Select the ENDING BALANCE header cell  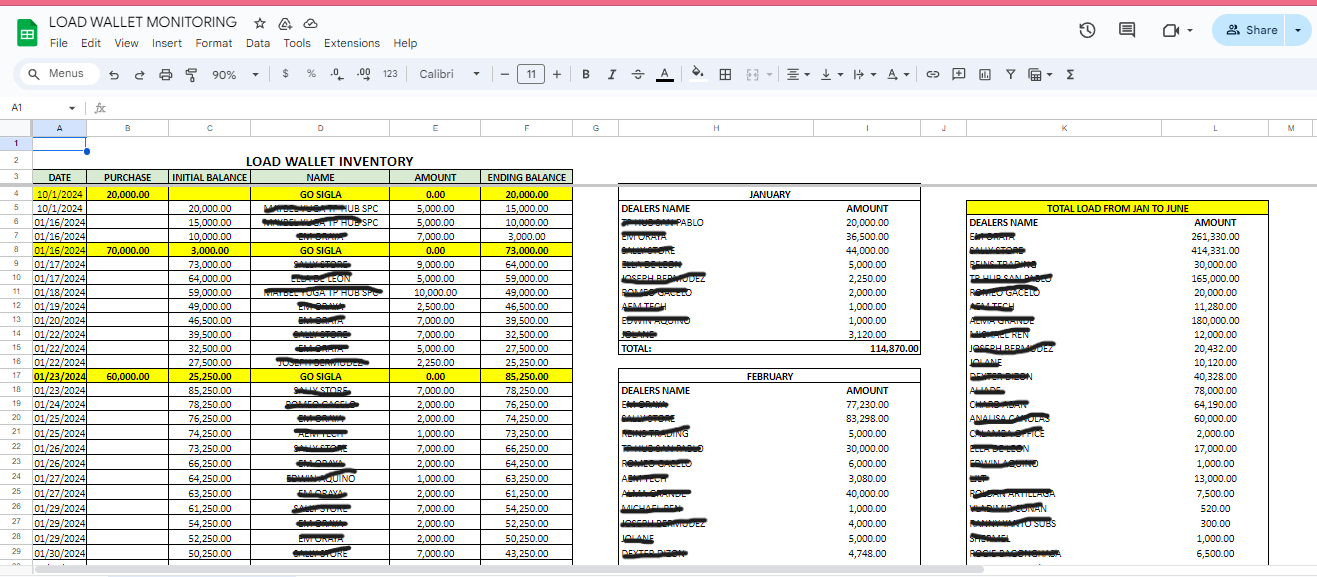526,177
